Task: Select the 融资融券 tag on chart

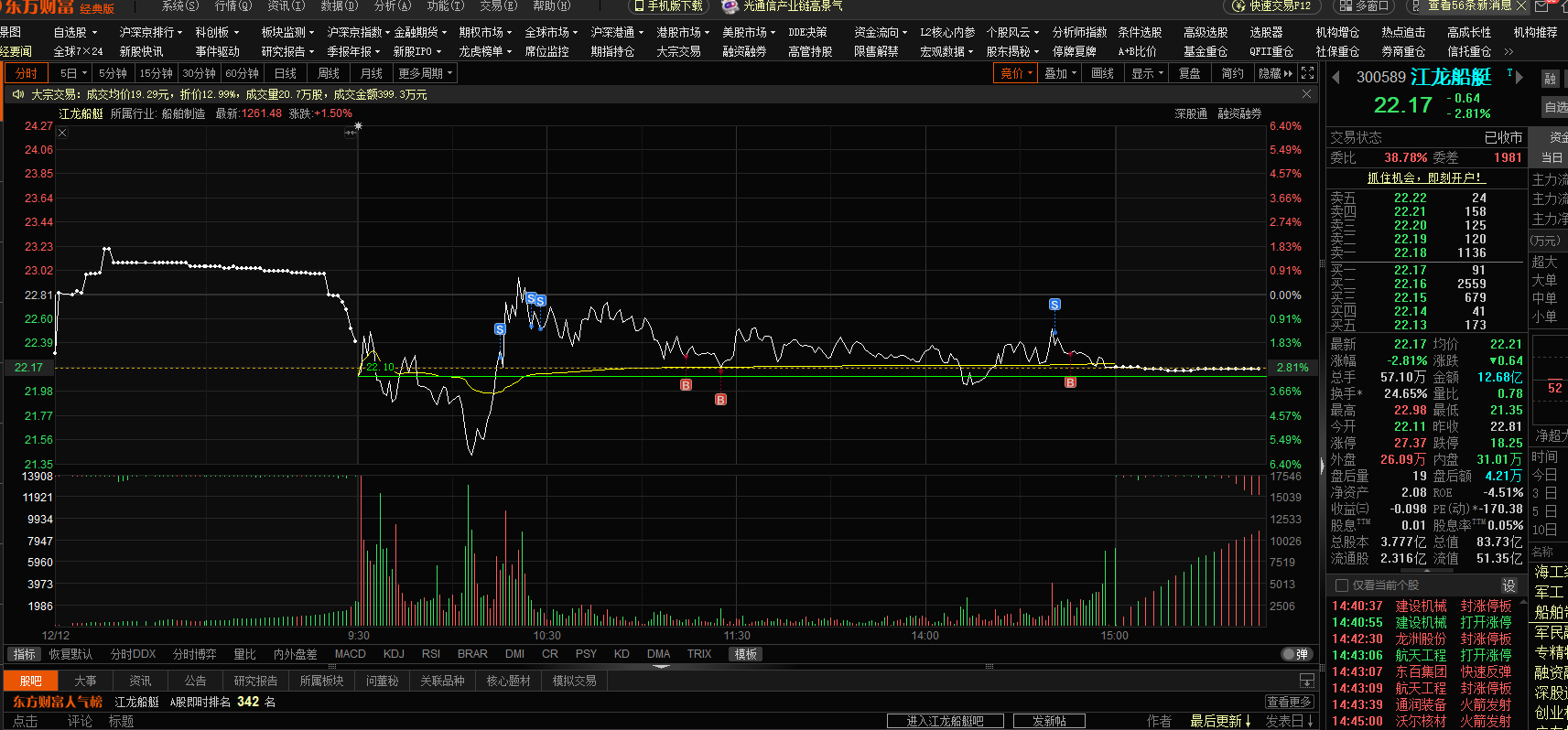Action: pos(1239,114)
